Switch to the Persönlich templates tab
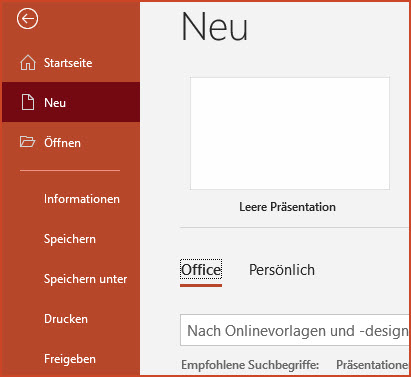The height and width of the screenshot is (377, 411). [x=282, y=270]
